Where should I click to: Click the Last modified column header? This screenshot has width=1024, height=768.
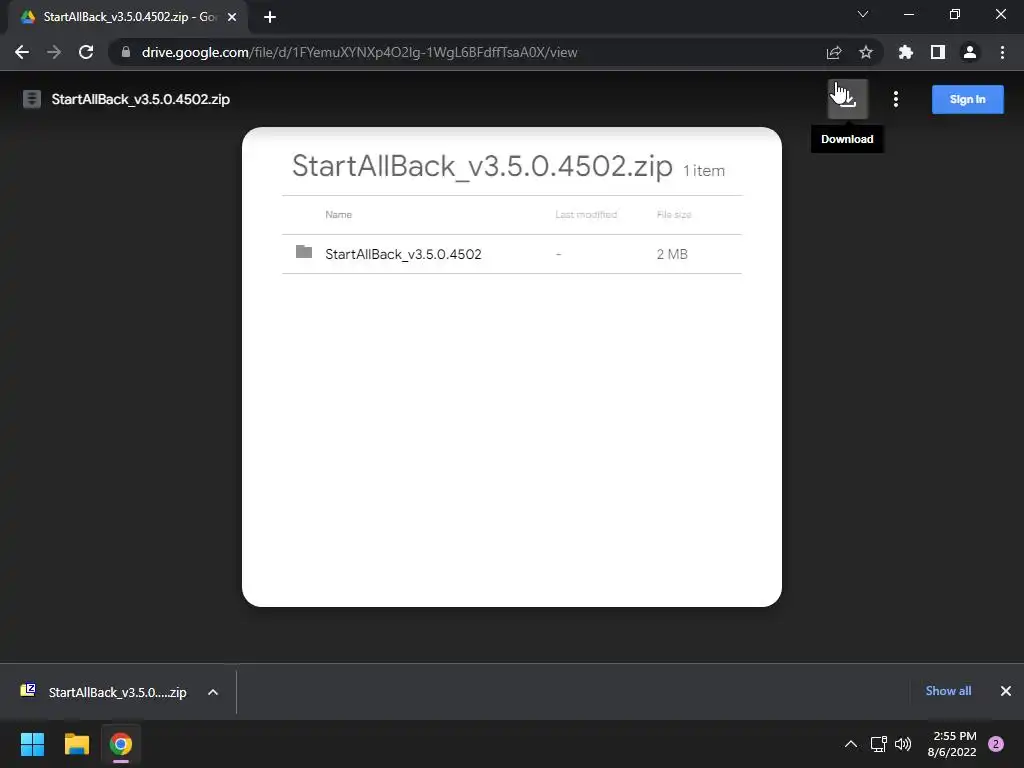pos(586,214)
